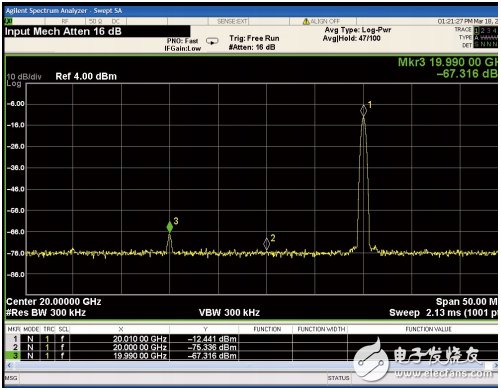This screenshot has width=501, height=390.
Task: Click the VBW 300 kHz readout
Action: 229,313
